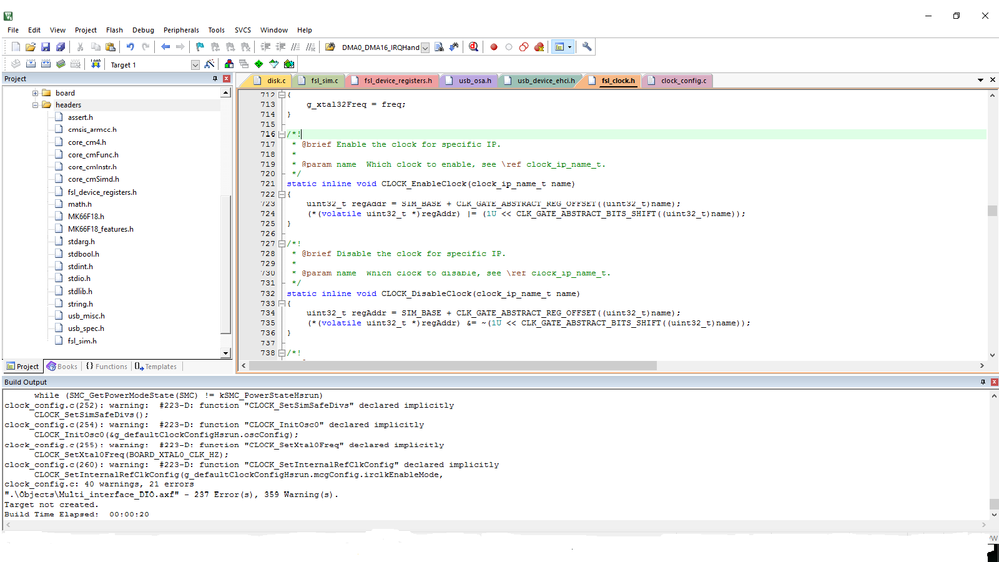Image resolution: width=999 pixels, height=562 pixels.
Task: Click the '237 Error(s), 359 Warning(s)' build line
Action: click(x=171, y=494)
